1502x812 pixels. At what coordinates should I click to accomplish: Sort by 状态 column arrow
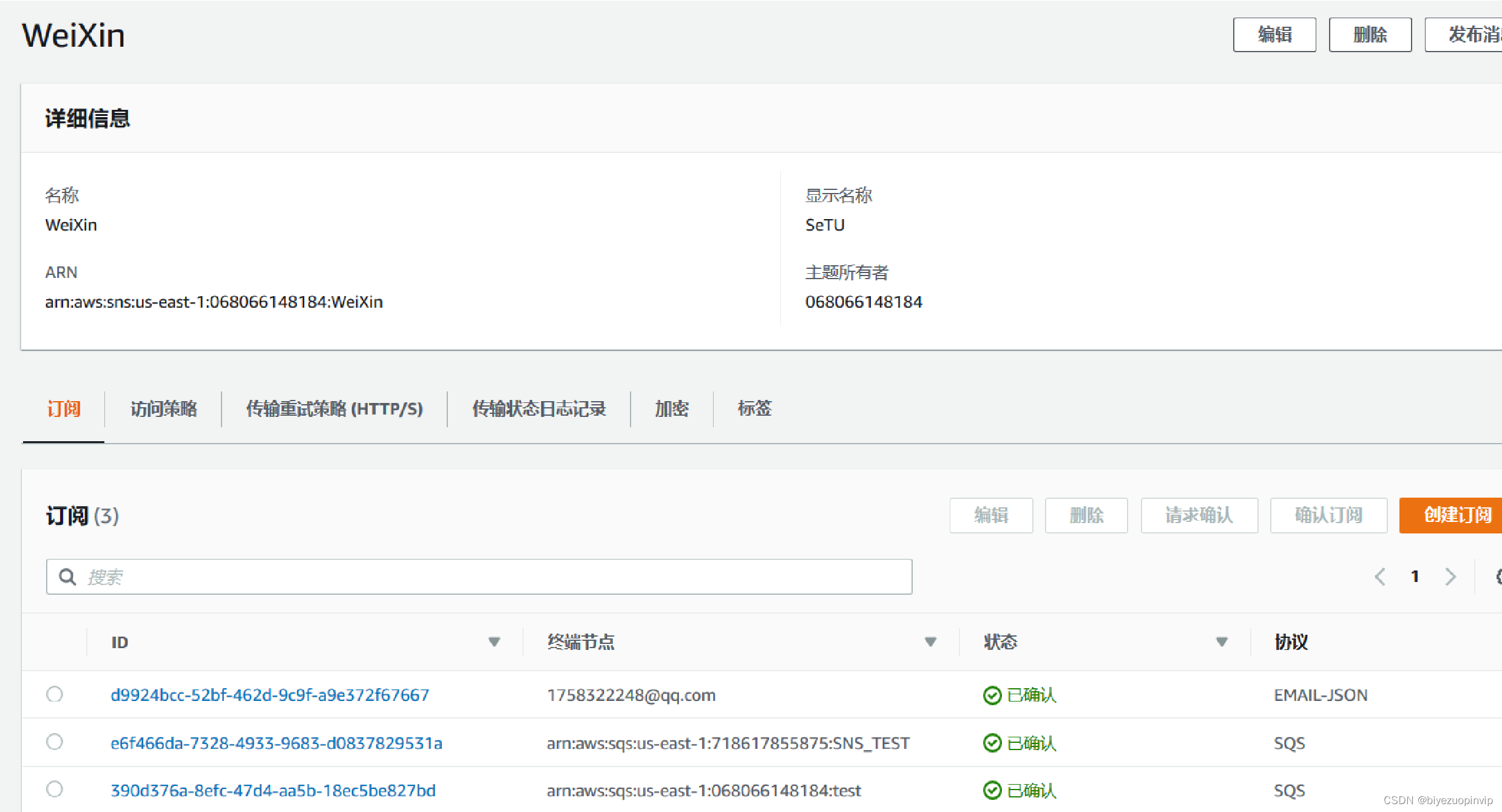[1222, 642]
